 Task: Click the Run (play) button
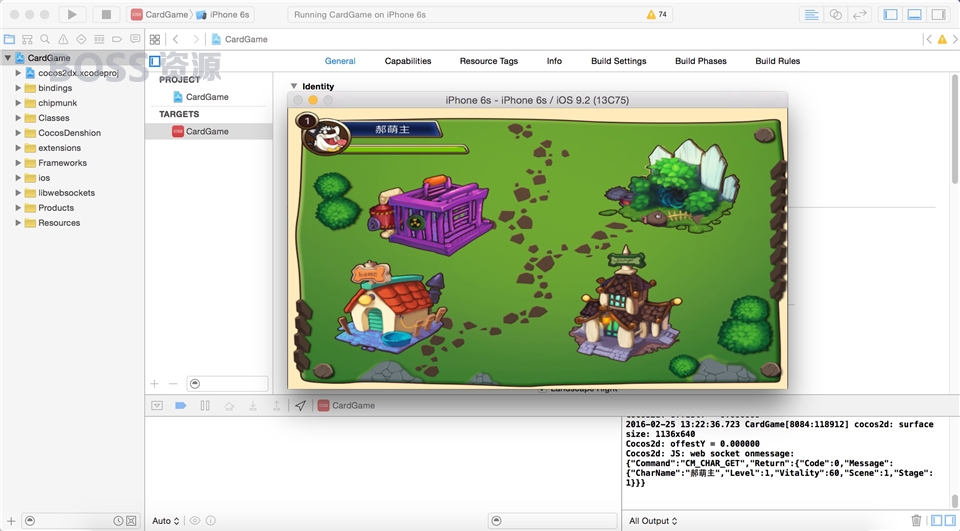(x=72, y=14)
